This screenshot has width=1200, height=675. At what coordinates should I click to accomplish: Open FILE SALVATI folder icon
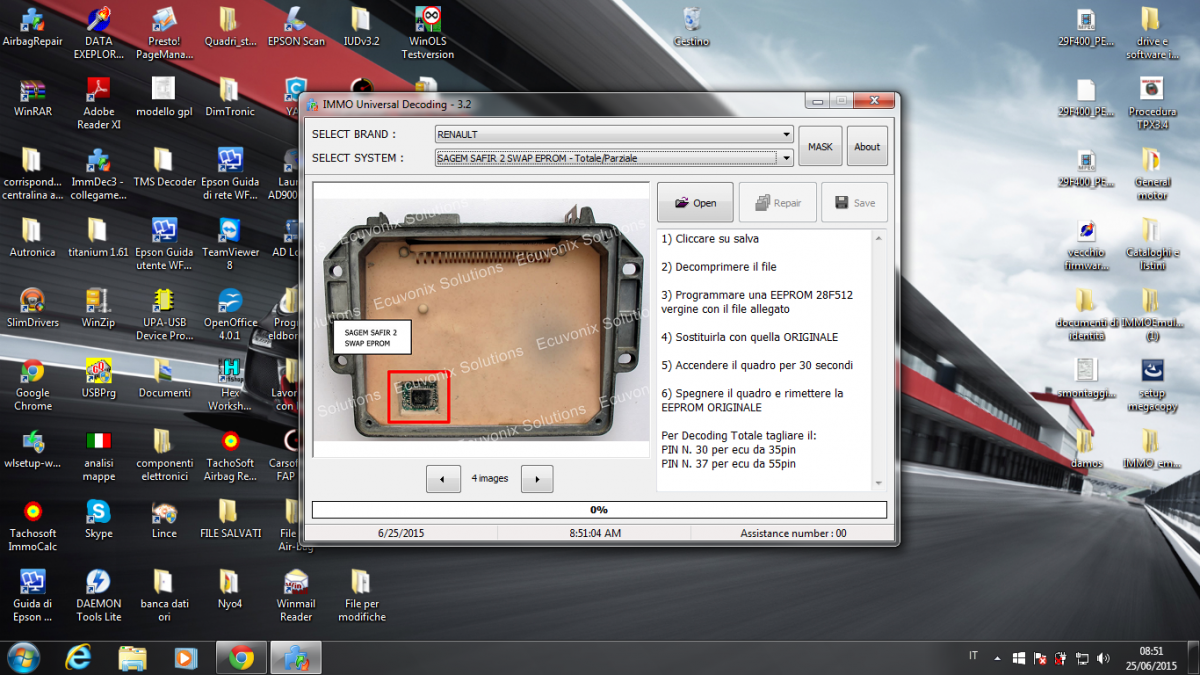[x=230, y=518]
